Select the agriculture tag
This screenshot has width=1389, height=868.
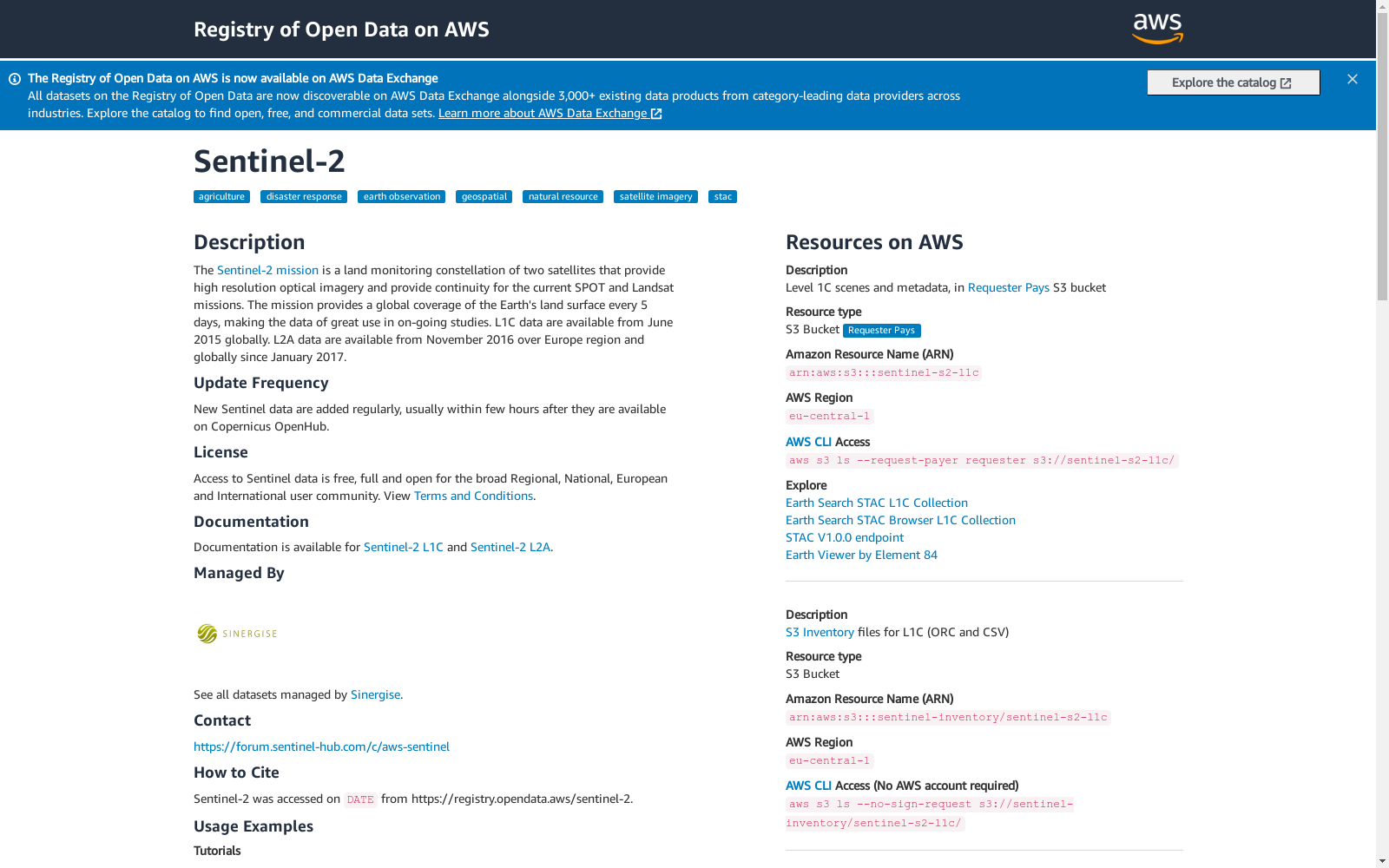221,197
